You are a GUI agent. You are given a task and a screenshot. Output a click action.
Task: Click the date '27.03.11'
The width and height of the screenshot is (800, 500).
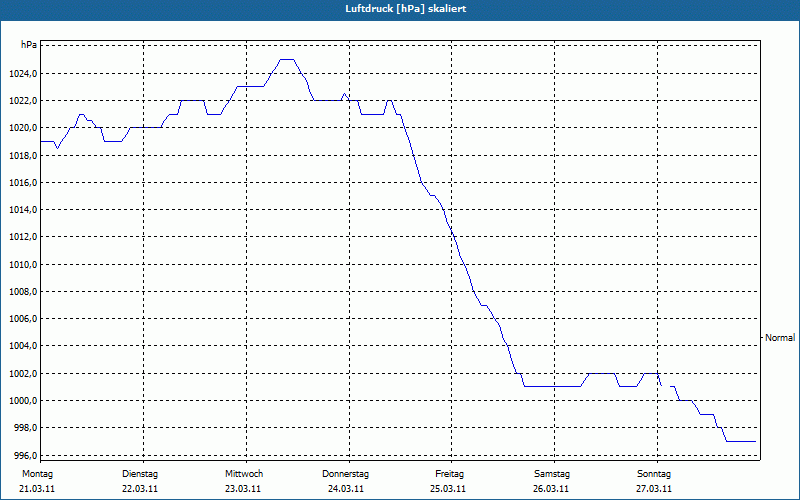click(654, 489)
